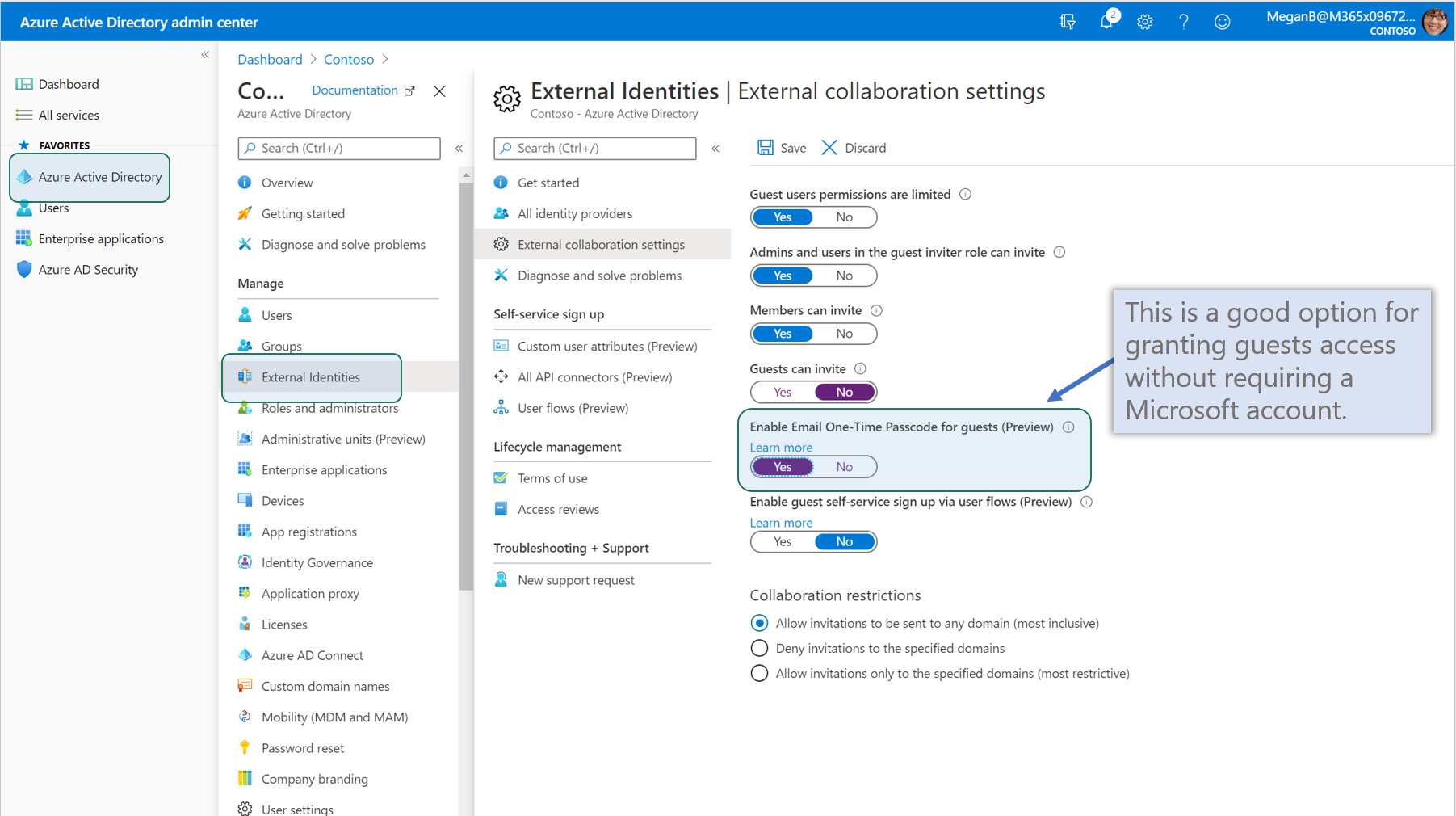Collapse the External Identities menu chevron
The image size is (1456, 816).
(x=715, y=148)
